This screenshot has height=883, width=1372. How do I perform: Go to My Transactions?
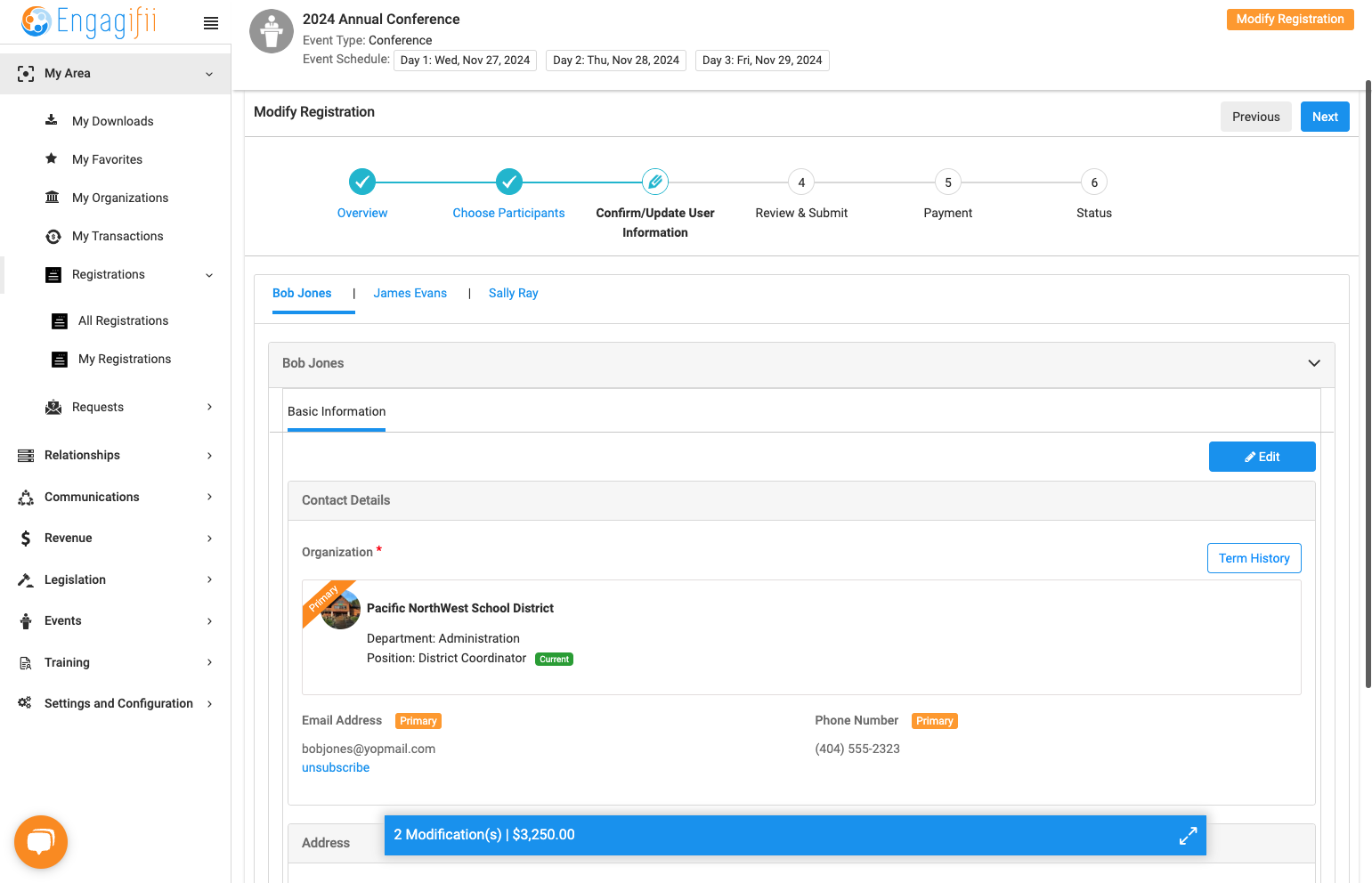(118, 236)
